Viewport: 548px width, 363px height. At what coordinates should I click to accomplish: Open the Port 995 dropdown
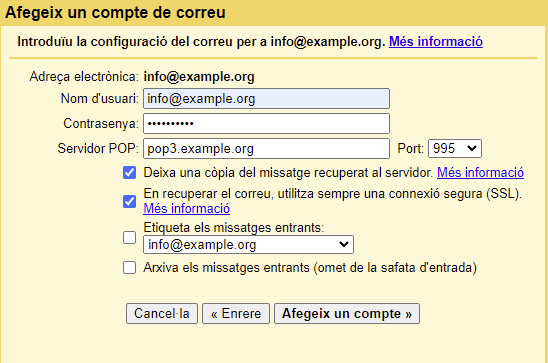click(455, 148)
